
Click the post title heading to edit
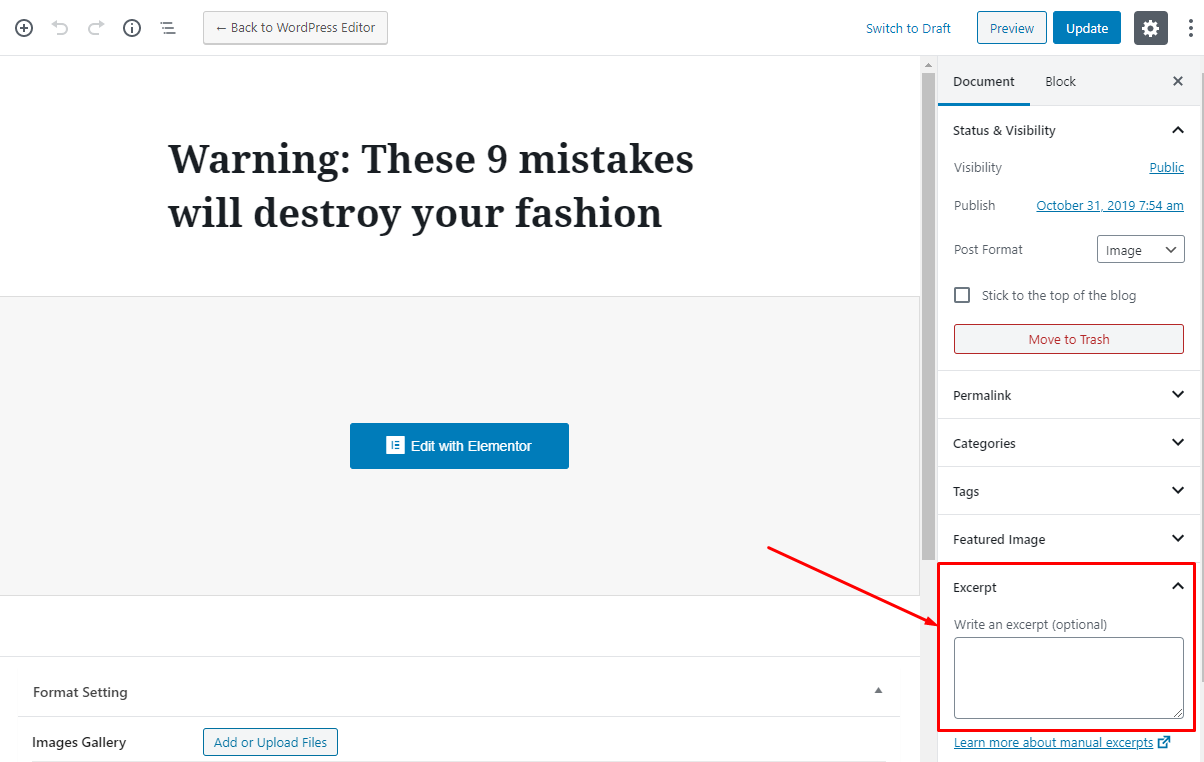(431, 185)
